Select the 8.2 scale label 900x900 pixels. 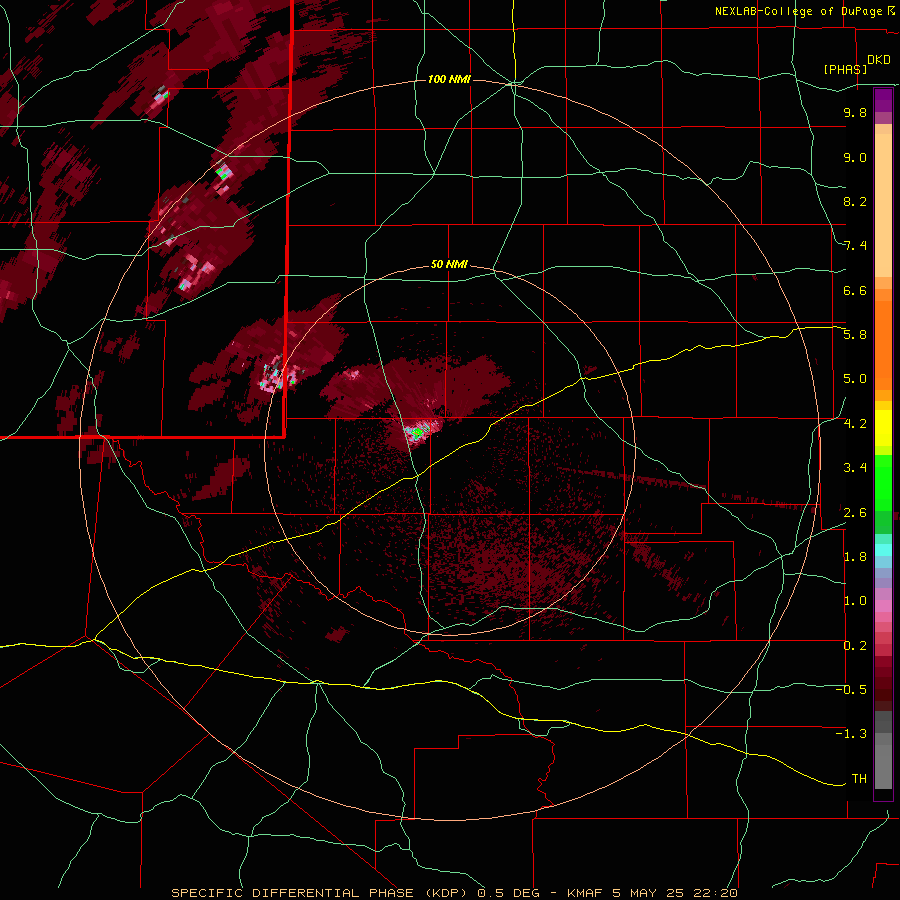coord(855,201)
